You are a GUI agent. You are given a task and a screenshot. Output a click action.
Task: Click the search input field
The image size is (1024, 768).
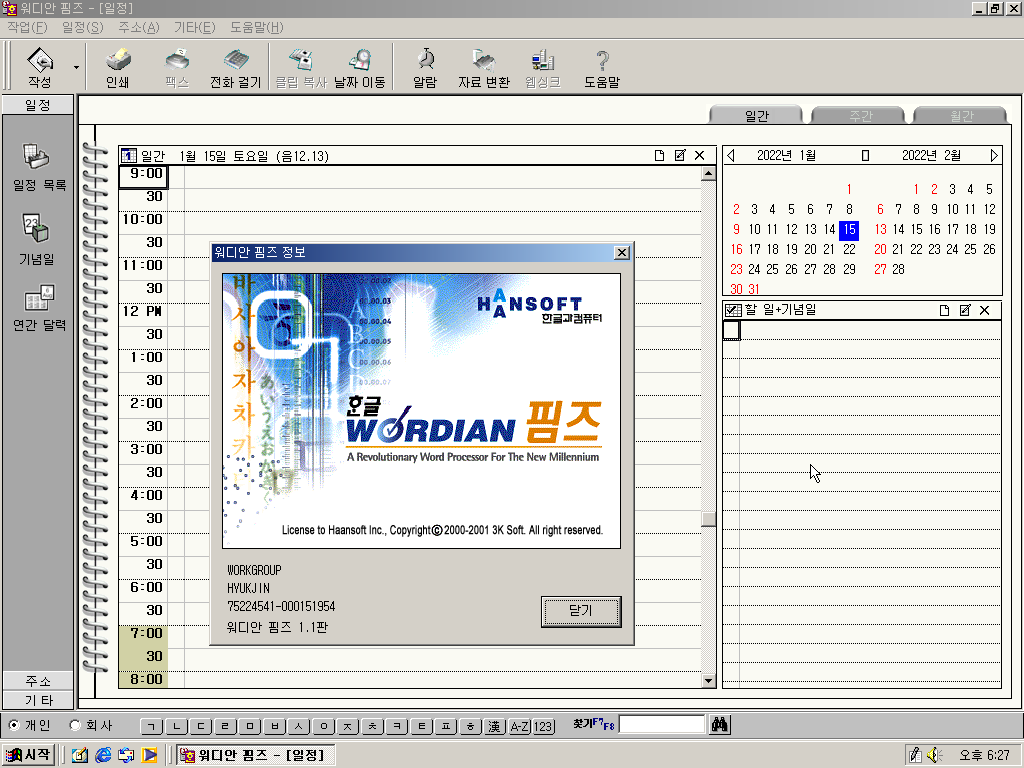tap(662, 725)
